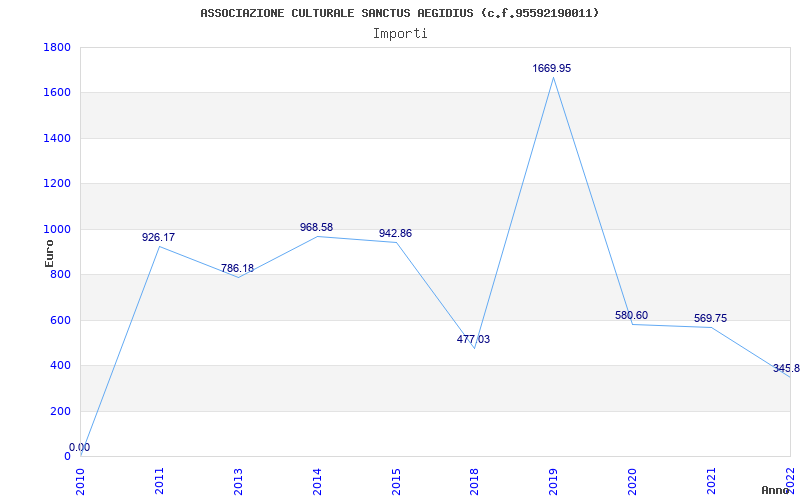Select the 786.18 data label
This screenshot has height=500, width=800.
tap(237, 268)
